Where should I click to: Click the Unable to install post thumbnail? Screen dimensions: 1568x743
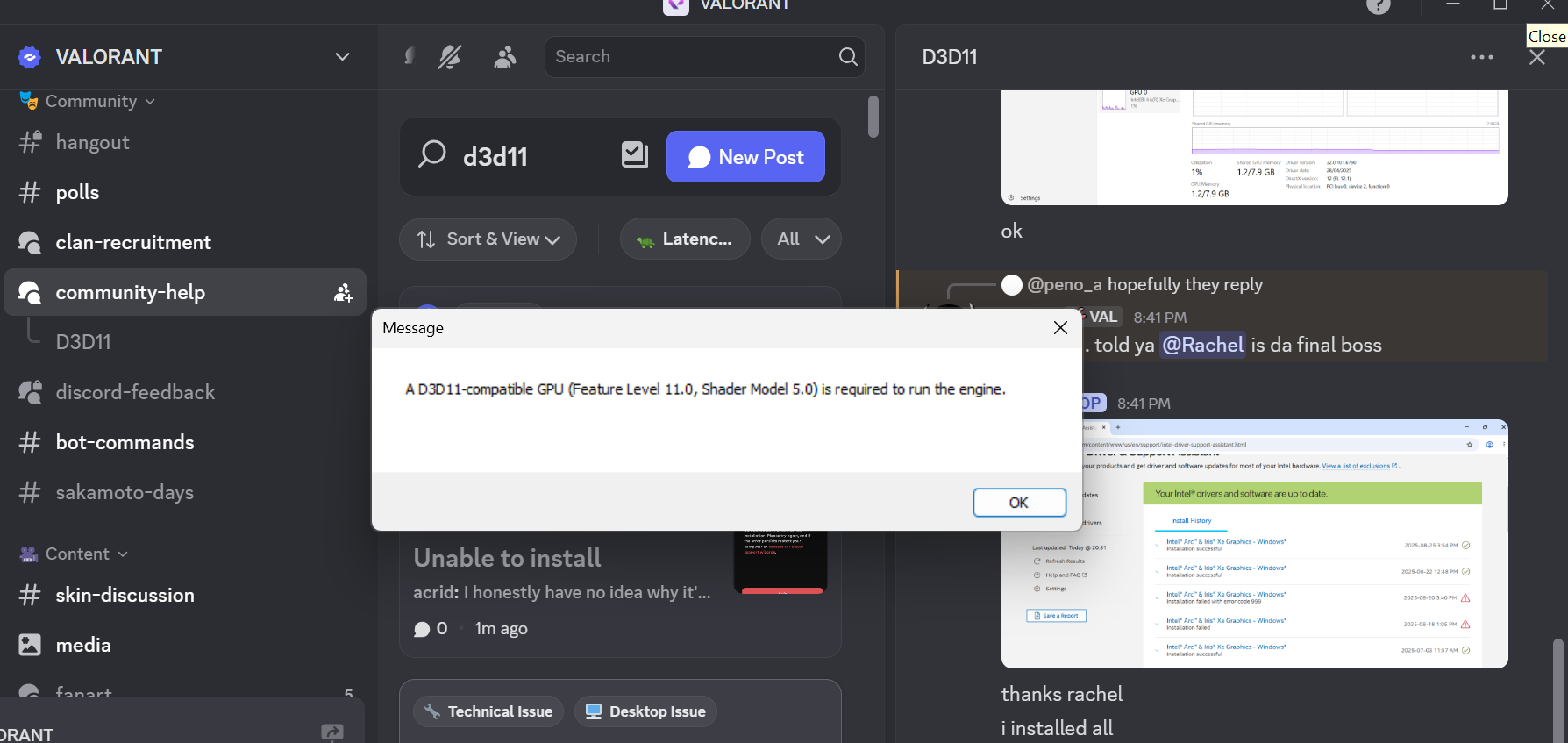780,561
